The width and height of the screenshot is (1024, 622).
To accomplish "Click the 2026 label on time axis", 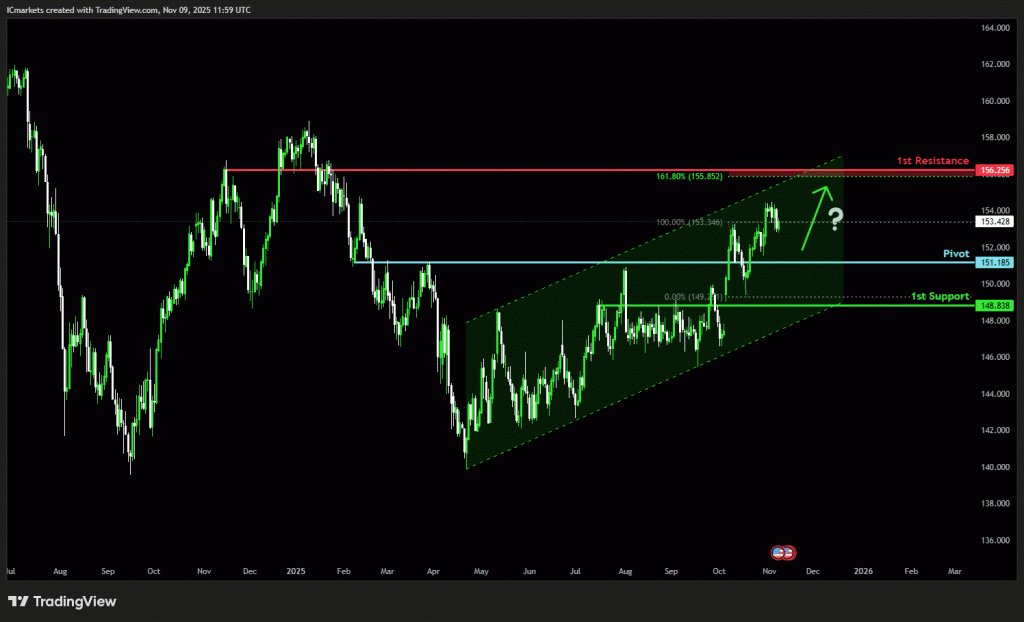I will point(863,570).
